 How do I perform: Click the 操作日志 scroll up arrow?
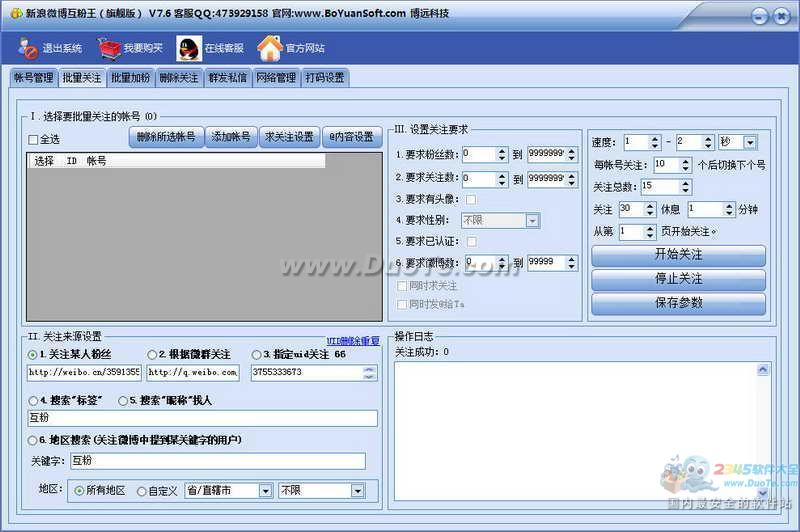click(763, 369)
